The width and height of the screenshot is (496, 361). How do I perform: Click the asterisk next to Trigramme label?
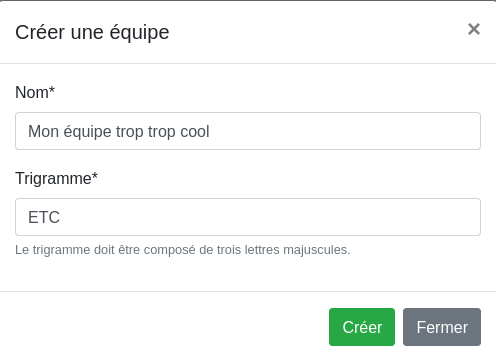pos(95,175)
